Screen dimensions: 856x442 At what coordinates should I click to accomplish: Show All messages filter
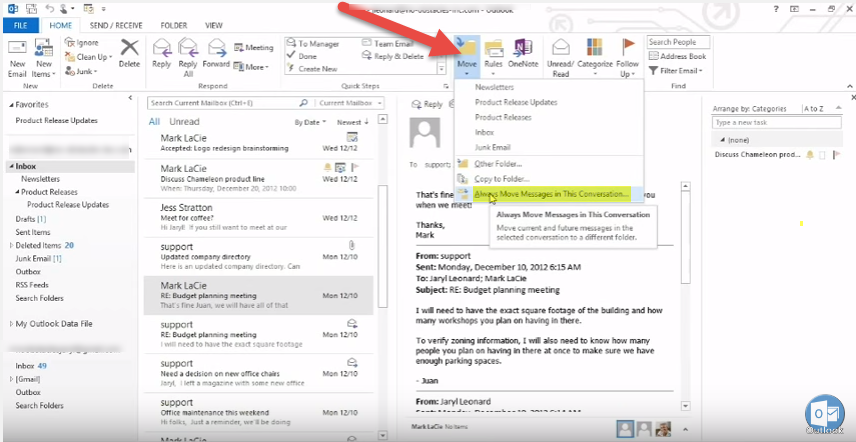(x=154, y=122)
